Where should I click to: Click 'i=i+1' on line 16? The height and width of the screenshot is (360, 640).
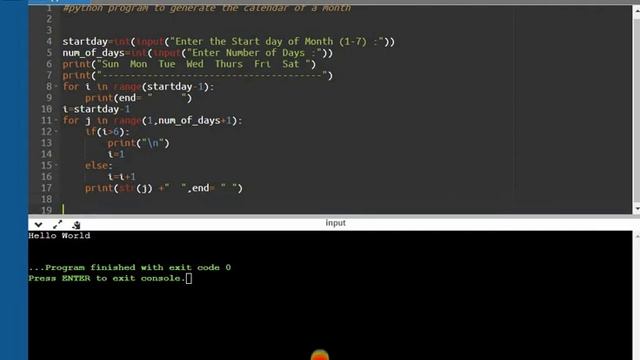point(121,177)
